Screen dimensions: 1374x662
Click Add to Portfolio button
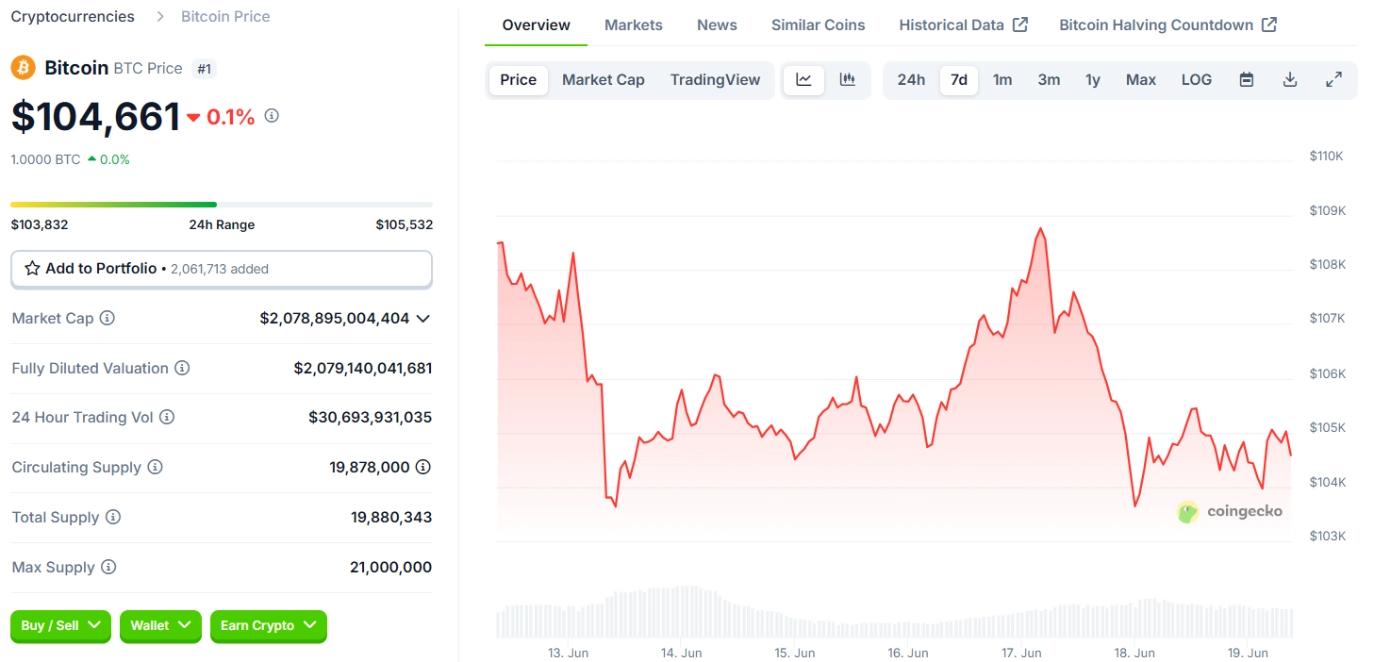click(x=221, y=269)
